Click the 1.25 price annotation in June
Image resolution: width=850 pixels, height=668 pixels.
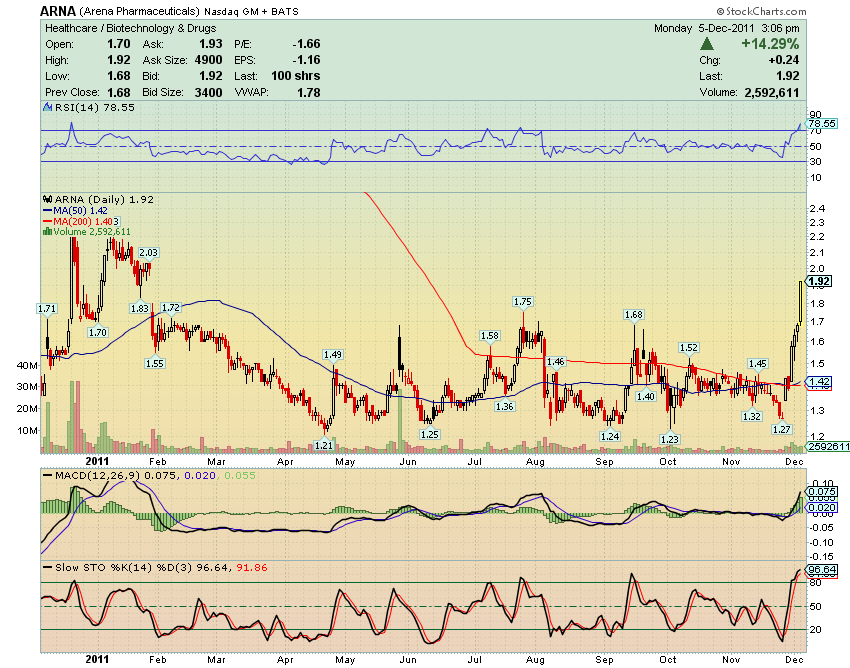click(430, 434)
